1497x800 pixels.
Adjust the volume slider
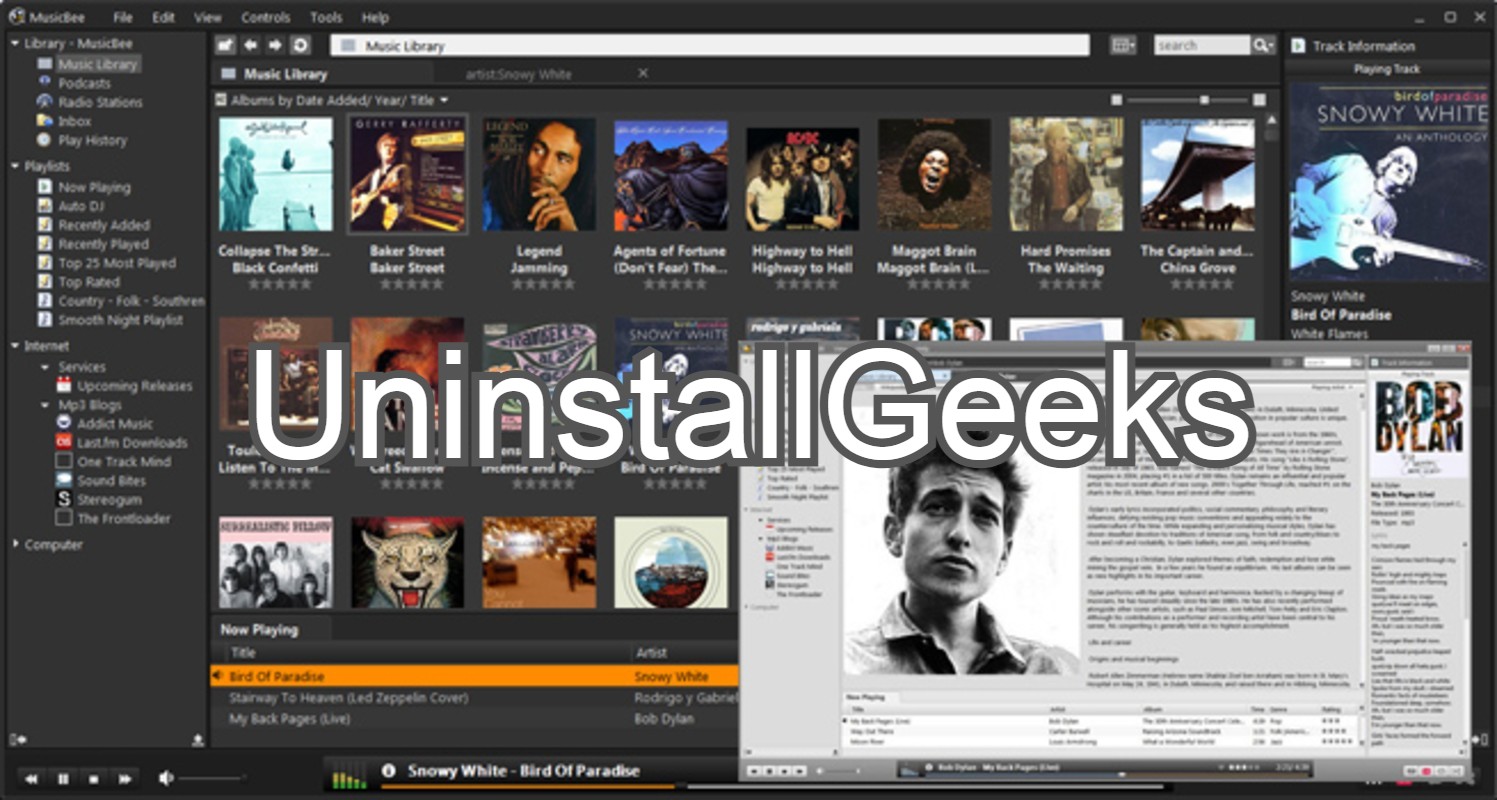click(214, 778)
